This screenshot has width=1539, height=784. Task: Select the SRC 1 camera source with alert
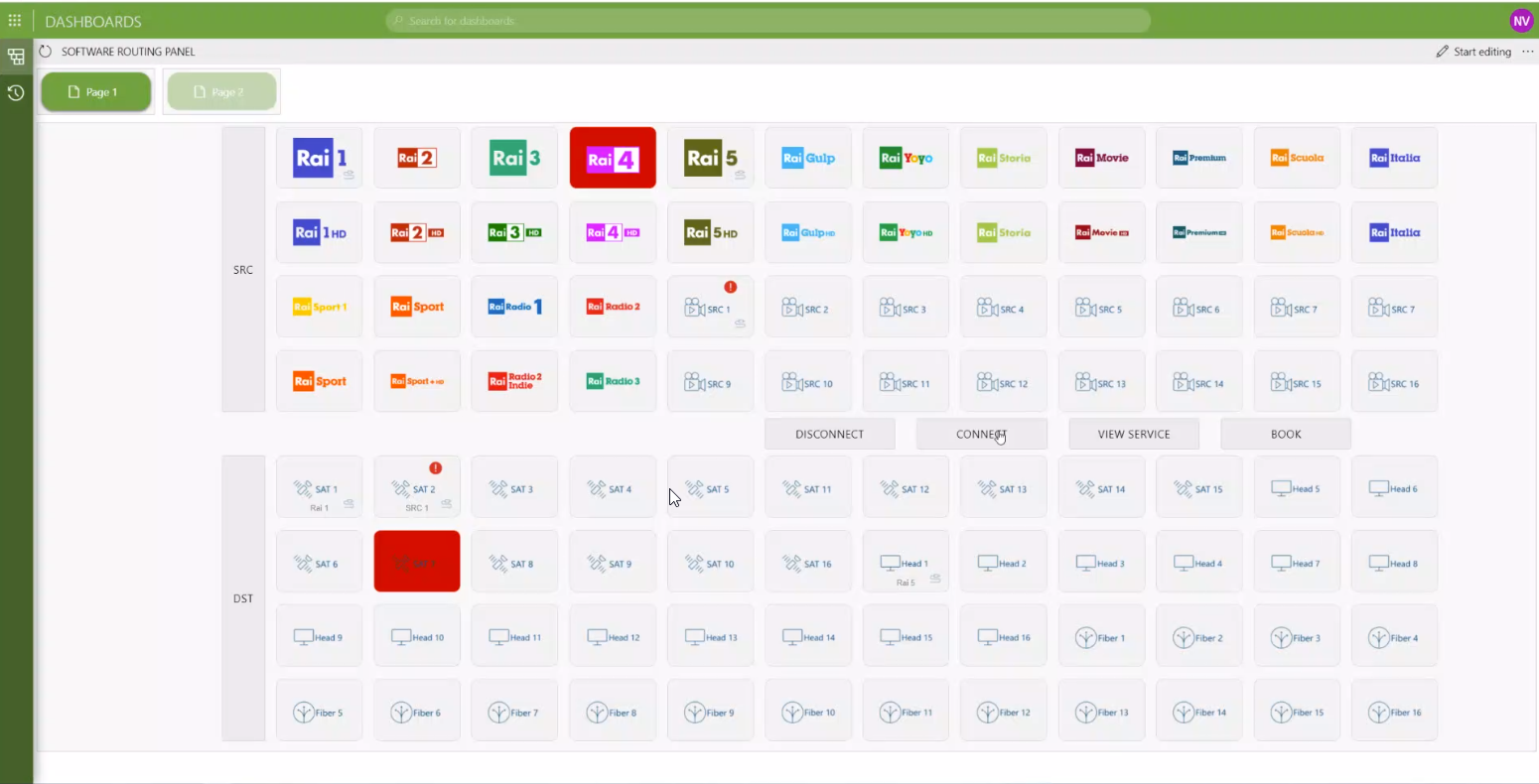[x=710, y=307]
